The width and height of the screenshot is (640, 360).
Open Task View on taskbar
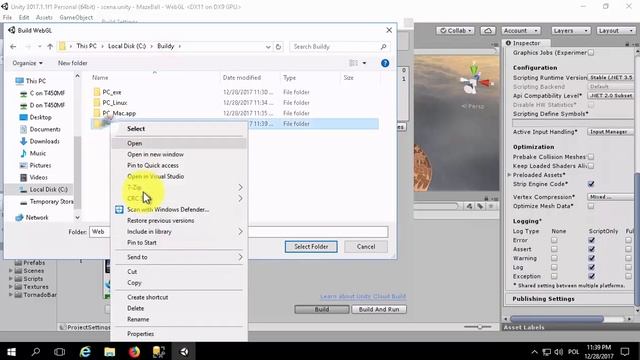[x=60, y=351]
